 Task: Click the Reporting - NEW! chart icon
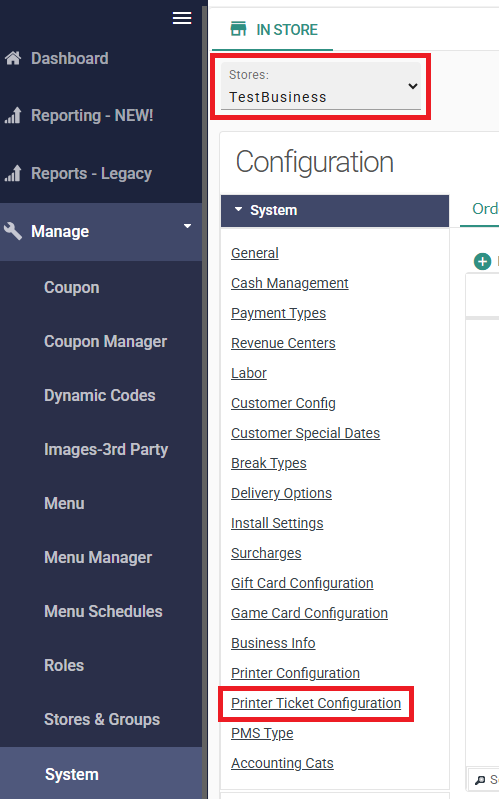pyautogui.click(x=13, y=115)
